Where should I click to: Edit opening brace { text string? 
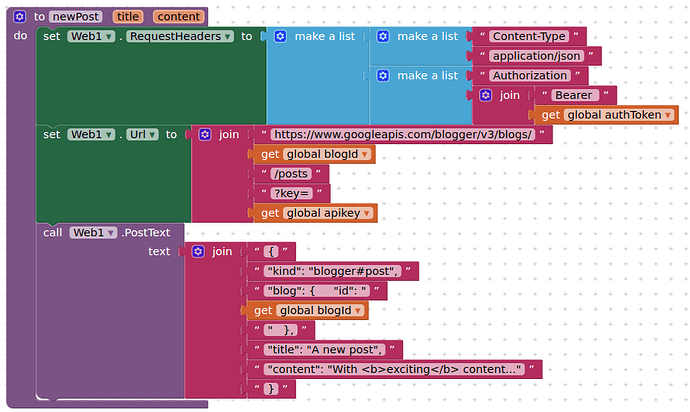click(x=271, y=251)
